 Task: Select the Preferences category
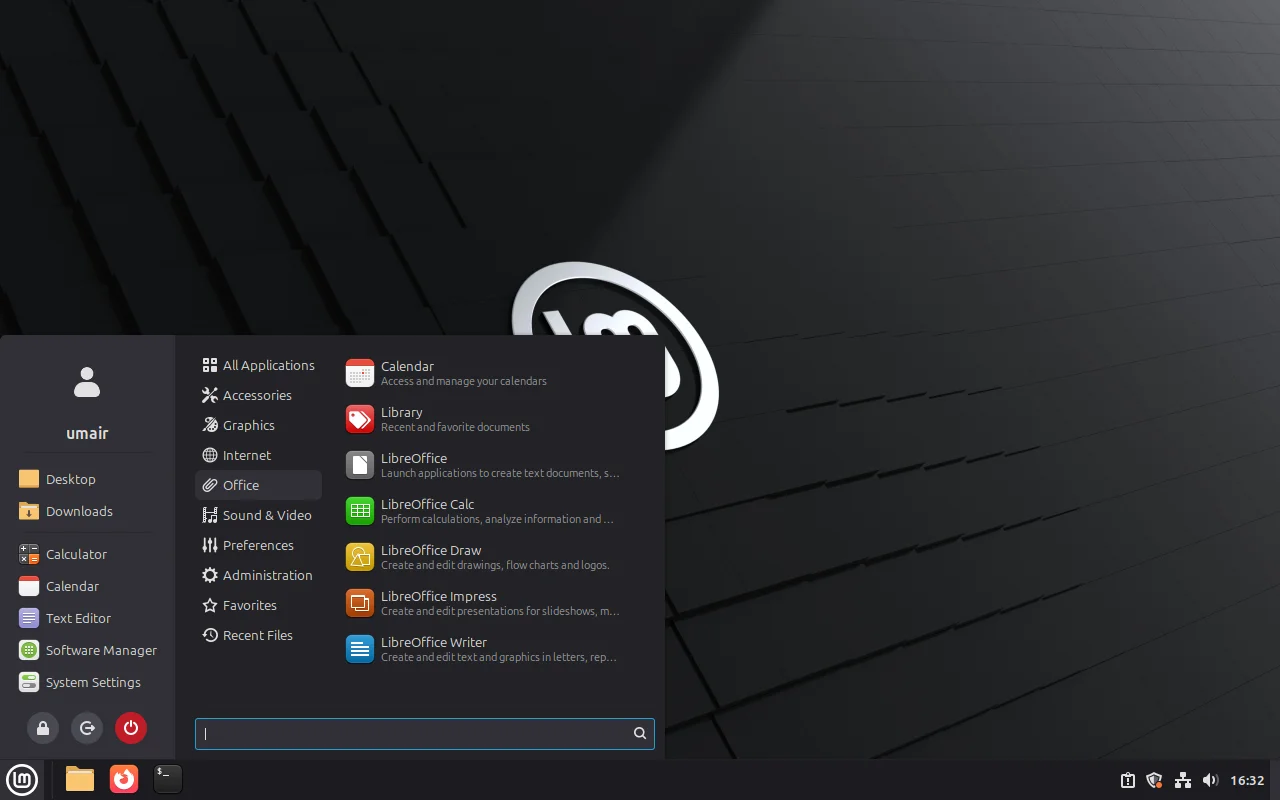258,545
